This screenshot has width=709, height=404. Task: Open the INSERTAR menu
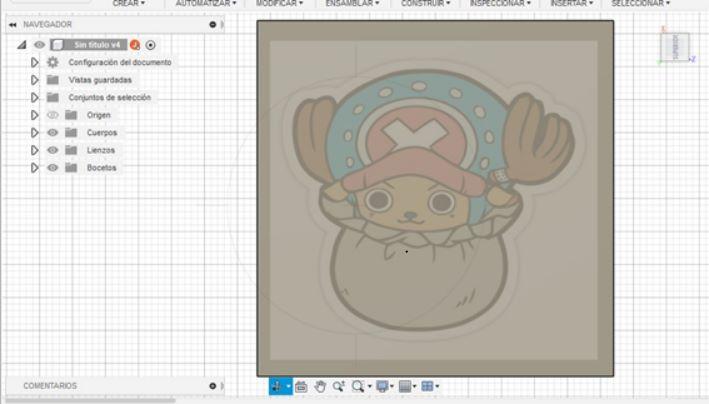pos(572,3)
